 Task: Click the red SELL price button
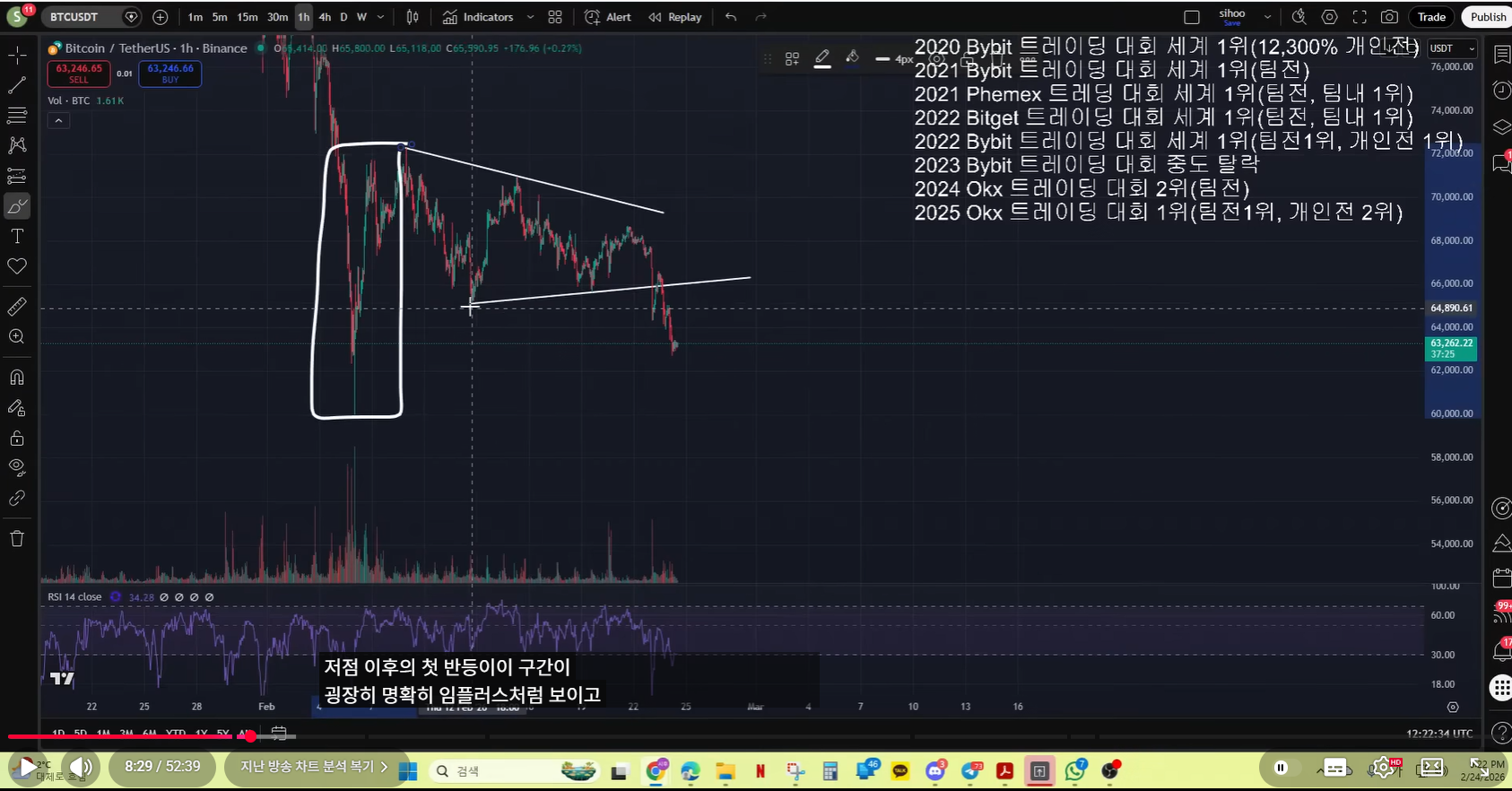click(79, 73)
